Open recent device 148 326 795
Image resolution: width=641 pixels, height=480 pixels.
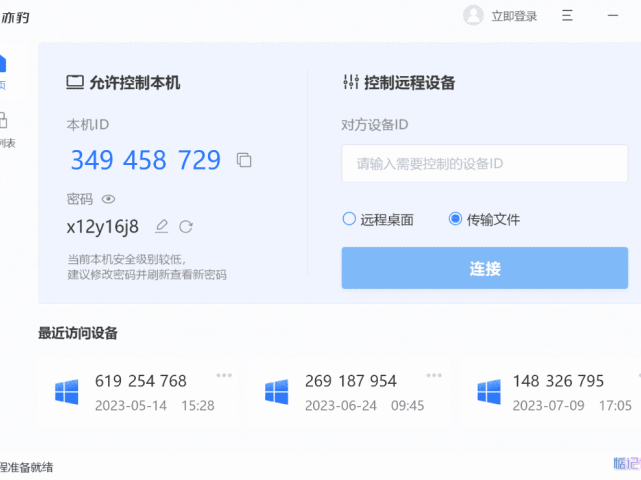[x=551, y=393]
